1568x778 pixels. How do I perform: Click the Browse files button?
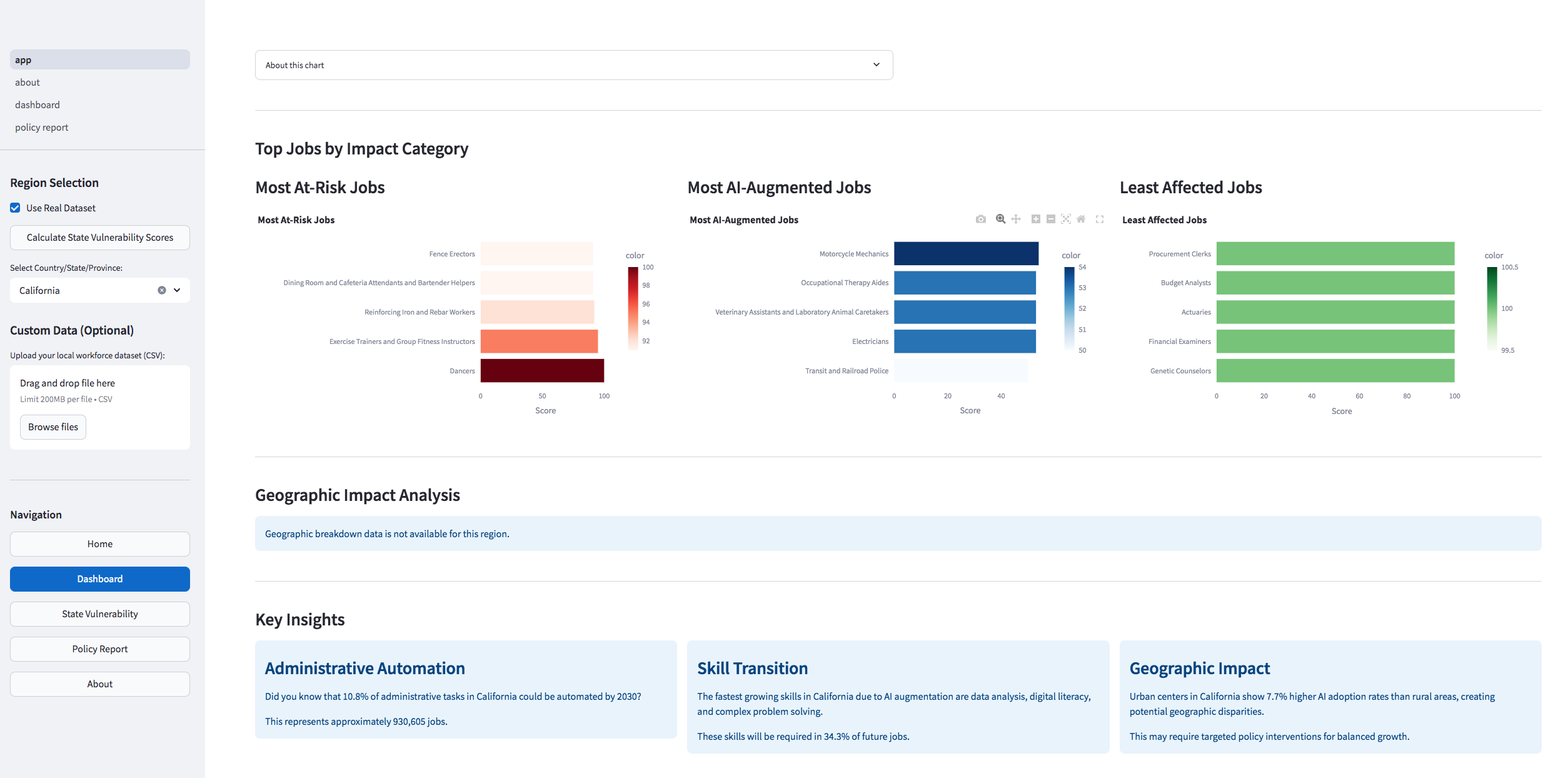point(53,427)
